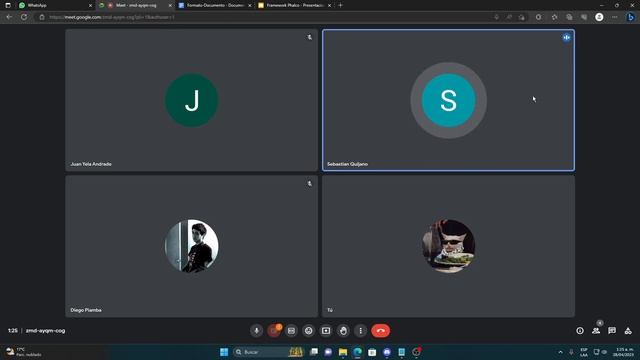
Task: Go back with the browser back arrow
Action: point(9,17)
